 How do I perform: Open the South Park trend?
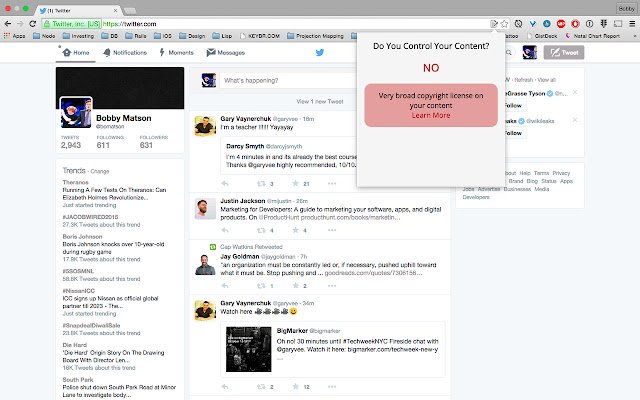pyautogui.click(x=78, y=380)
